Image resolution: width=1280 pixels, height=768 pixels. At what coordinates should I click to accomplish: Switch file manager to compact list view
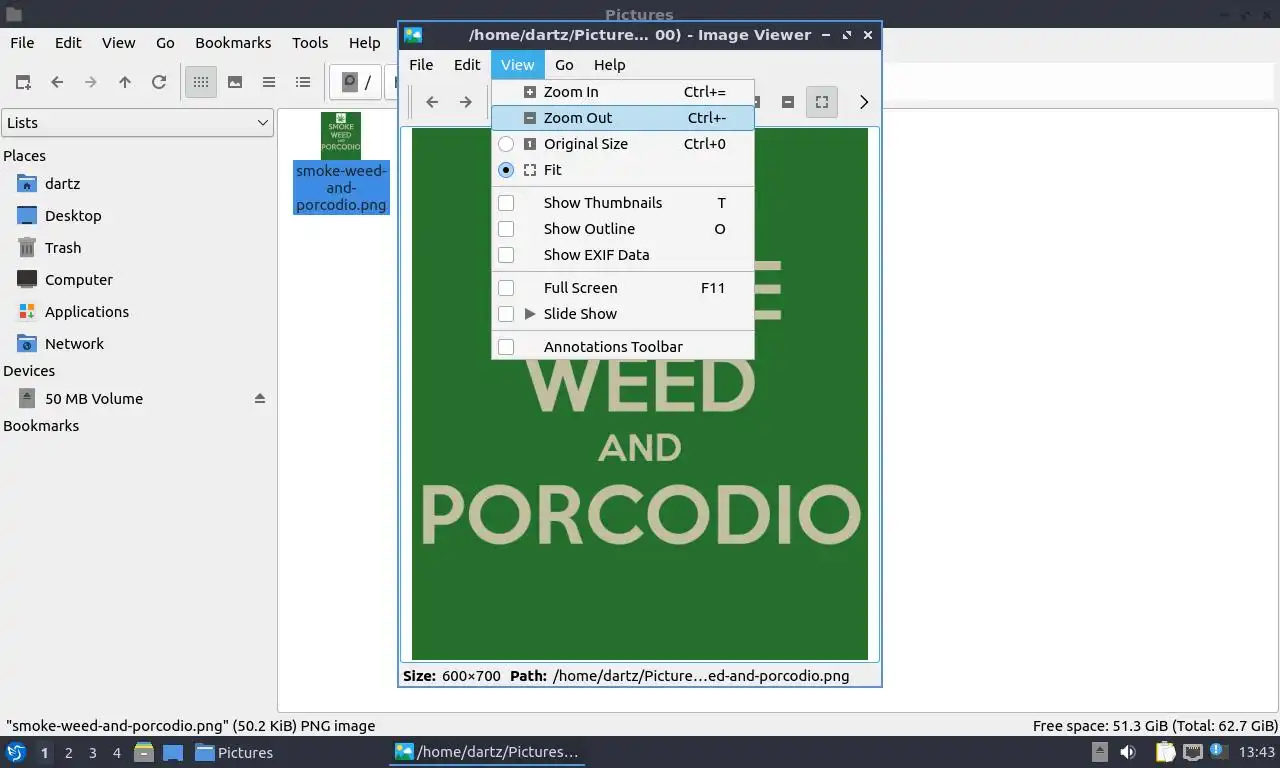(x=269, y=82)
